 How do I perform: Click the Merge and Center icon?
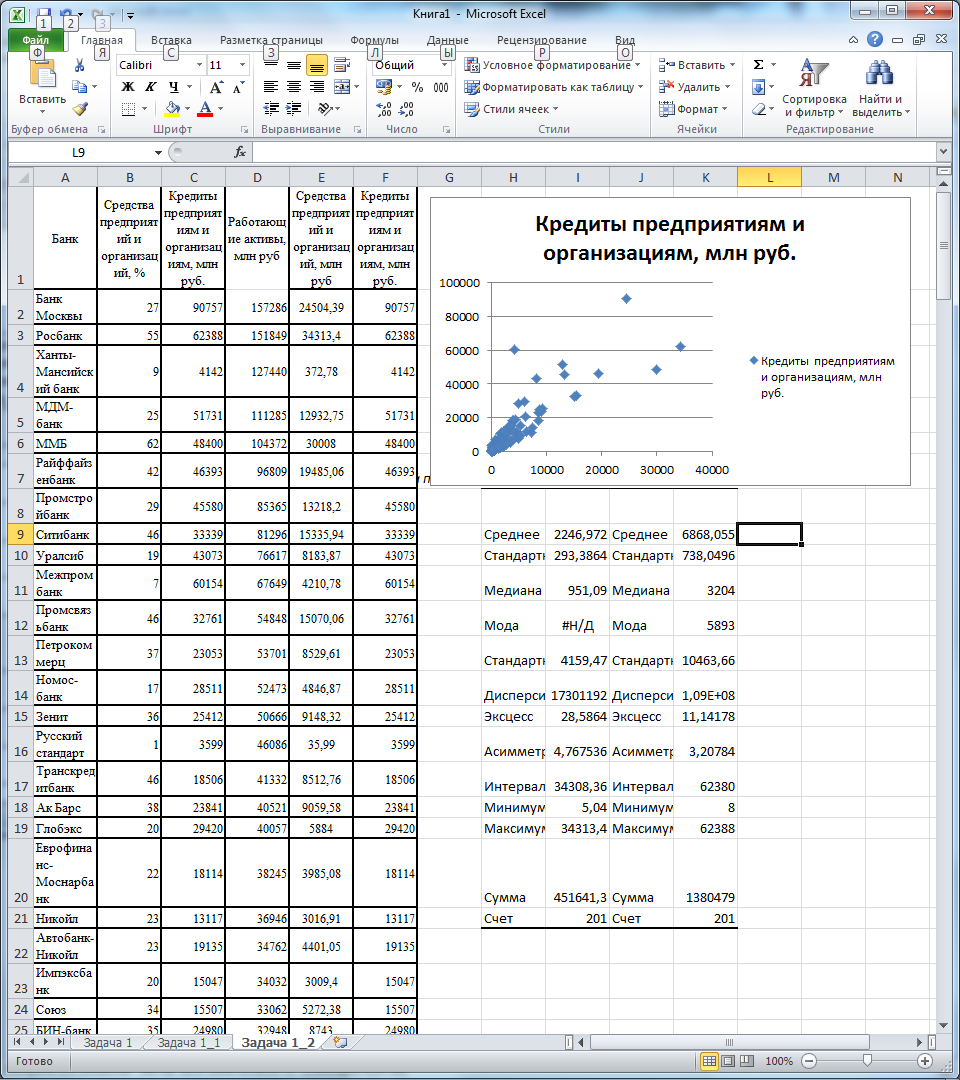coord(342,87)
